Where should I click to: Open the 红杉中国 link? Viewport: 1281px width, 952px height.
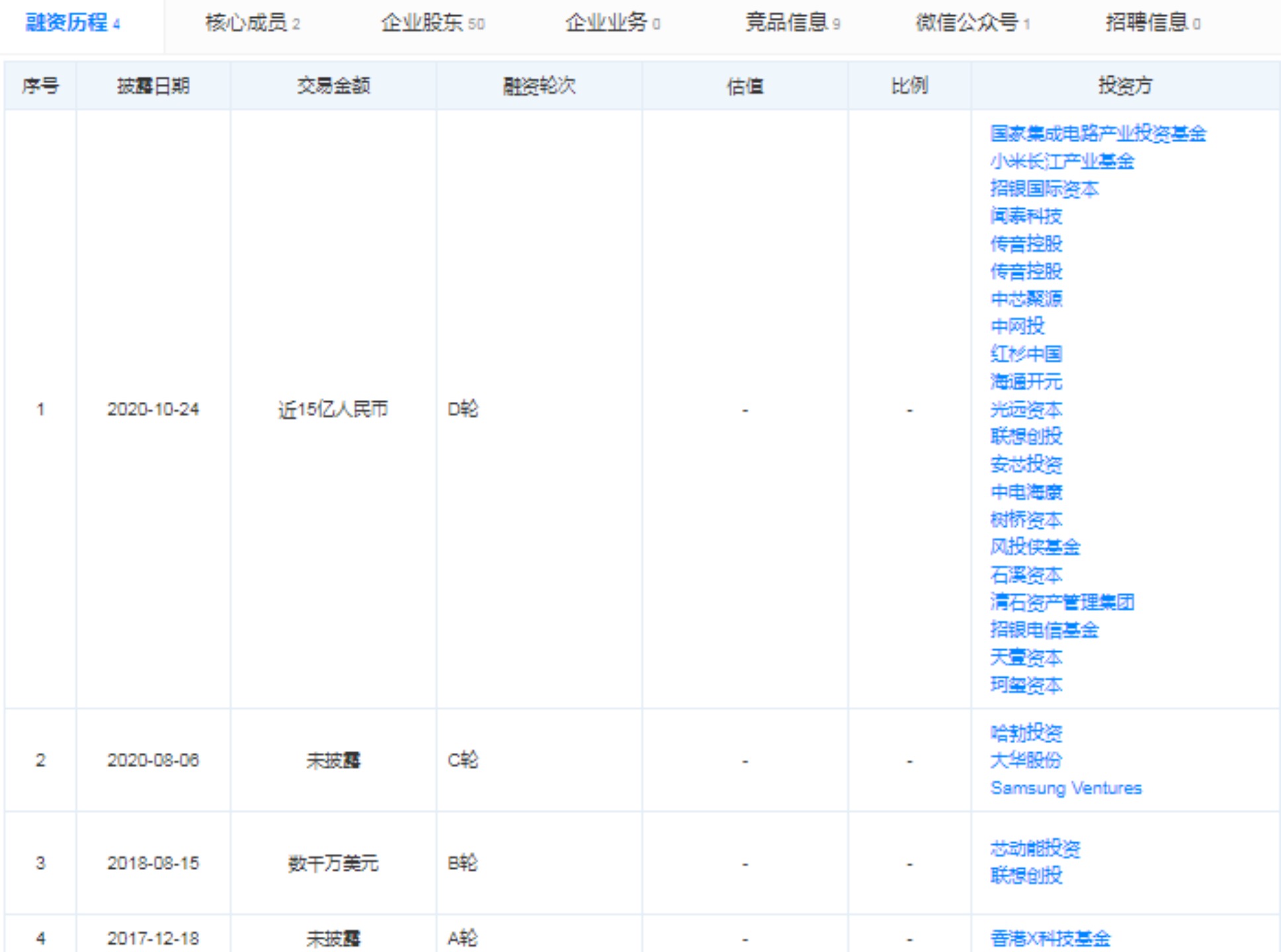pos(1026,354)
